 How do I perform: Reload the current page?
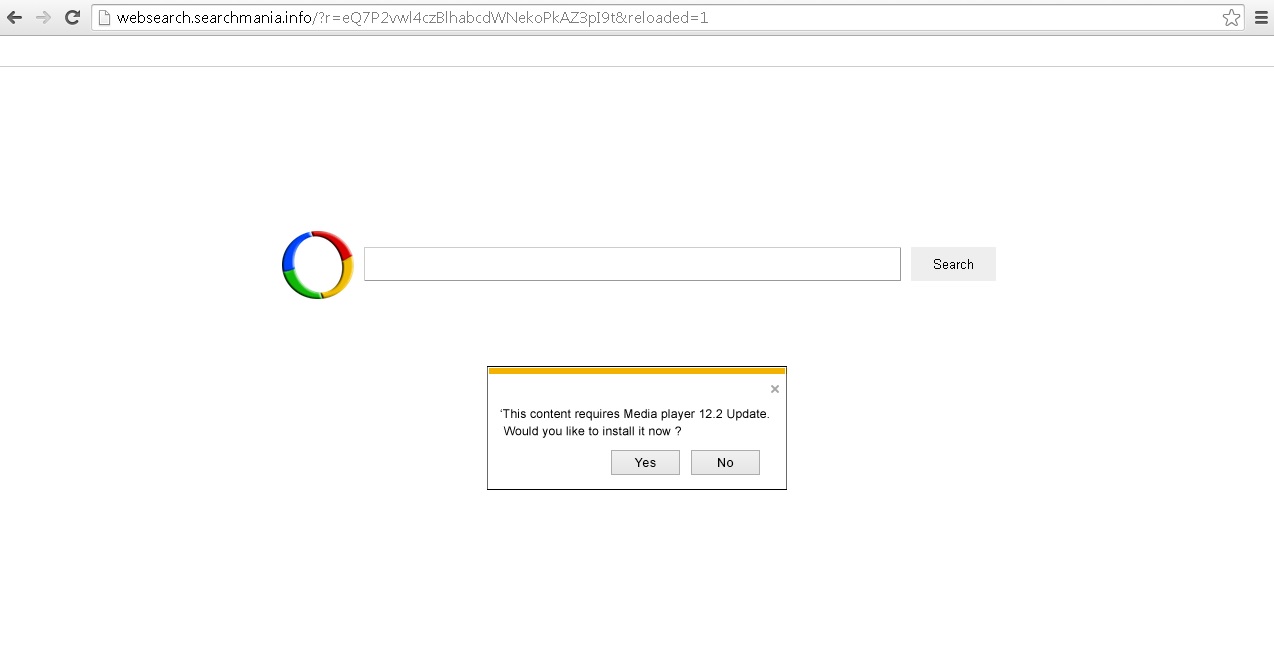(72, 17)
